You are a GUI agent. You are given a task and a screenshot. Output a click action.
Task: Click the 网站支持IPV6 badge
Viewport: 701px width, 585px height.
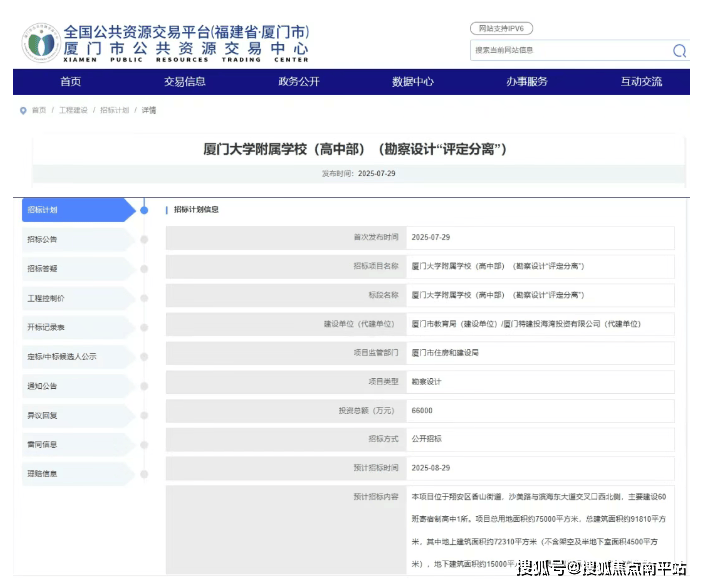point(501,28)
